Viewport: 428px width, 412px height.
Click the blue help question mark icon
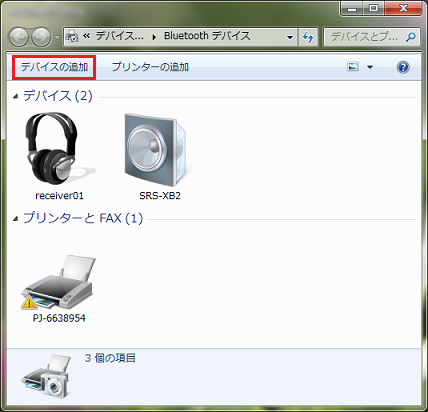403,67
